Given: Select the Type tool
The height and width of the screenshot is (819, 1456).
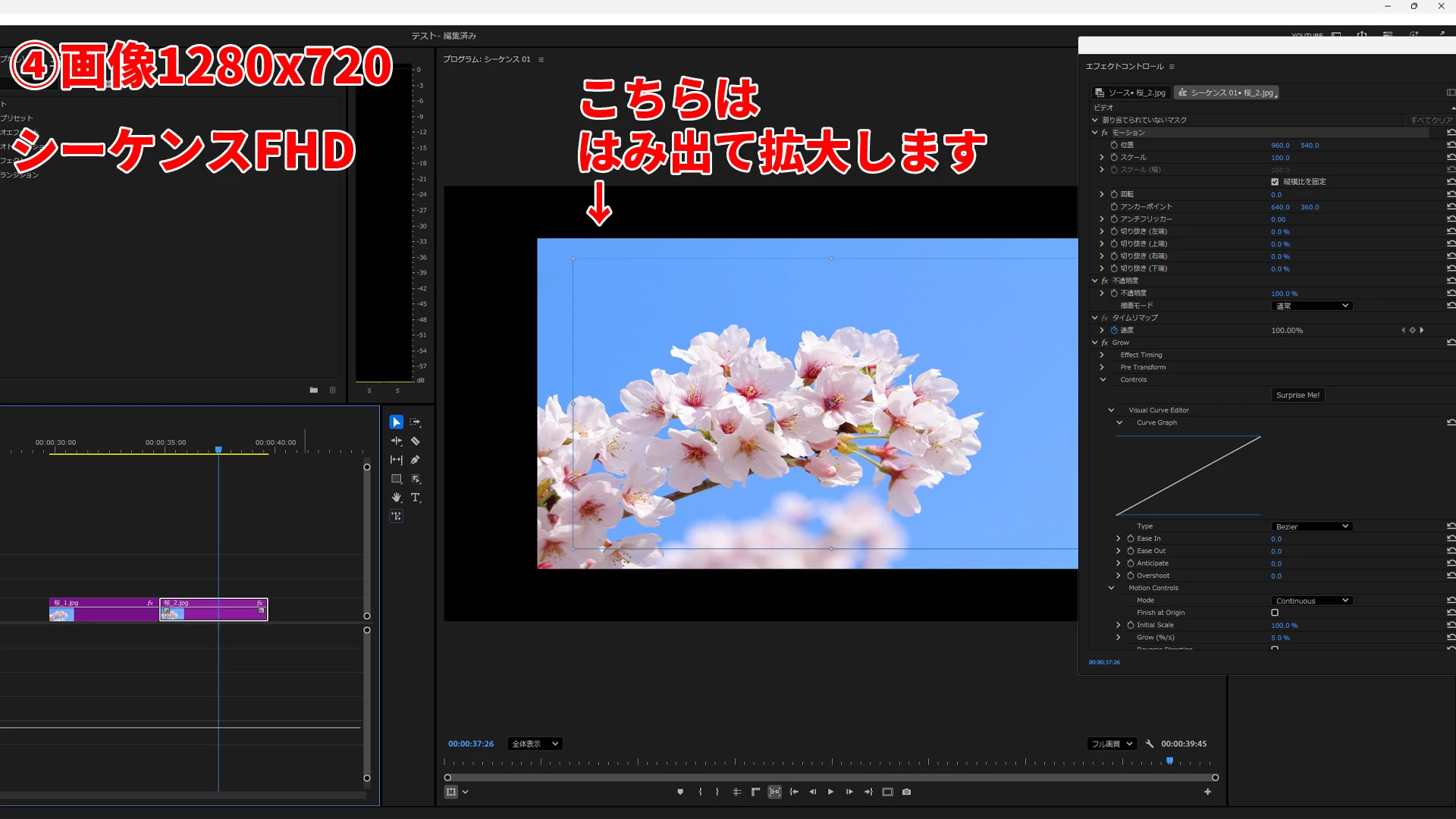Looking at the screenshot, I should pos(416,497).
